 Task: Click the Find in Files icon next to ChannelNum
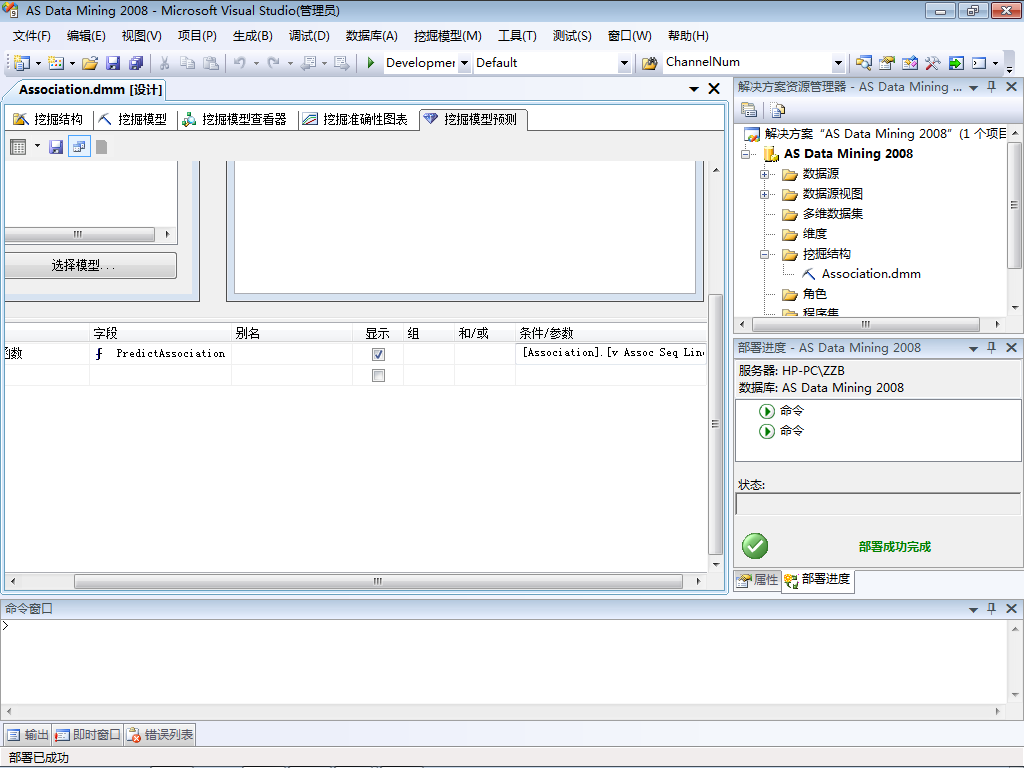click(649, 63)
